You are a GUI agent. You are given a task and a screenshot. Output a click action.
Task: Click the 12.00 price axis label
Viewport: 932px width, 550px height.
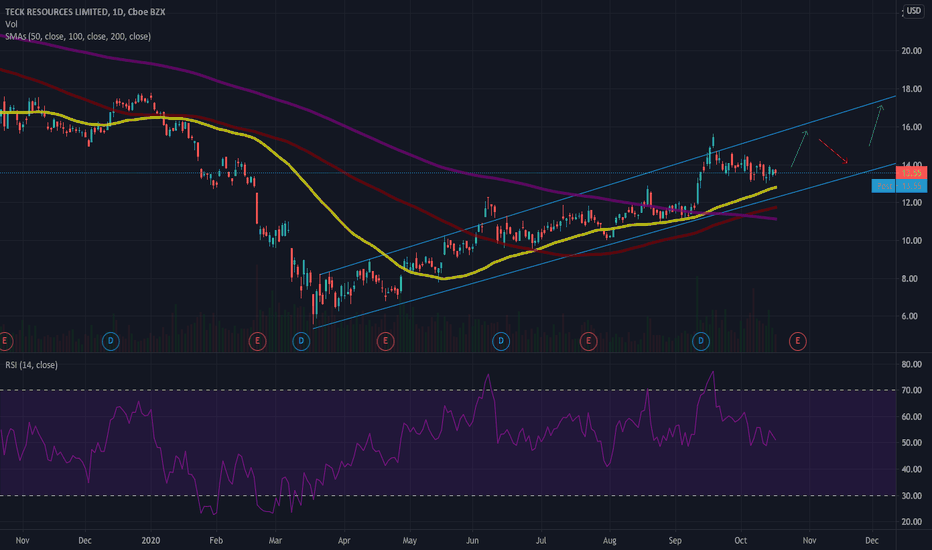[911, 203]
